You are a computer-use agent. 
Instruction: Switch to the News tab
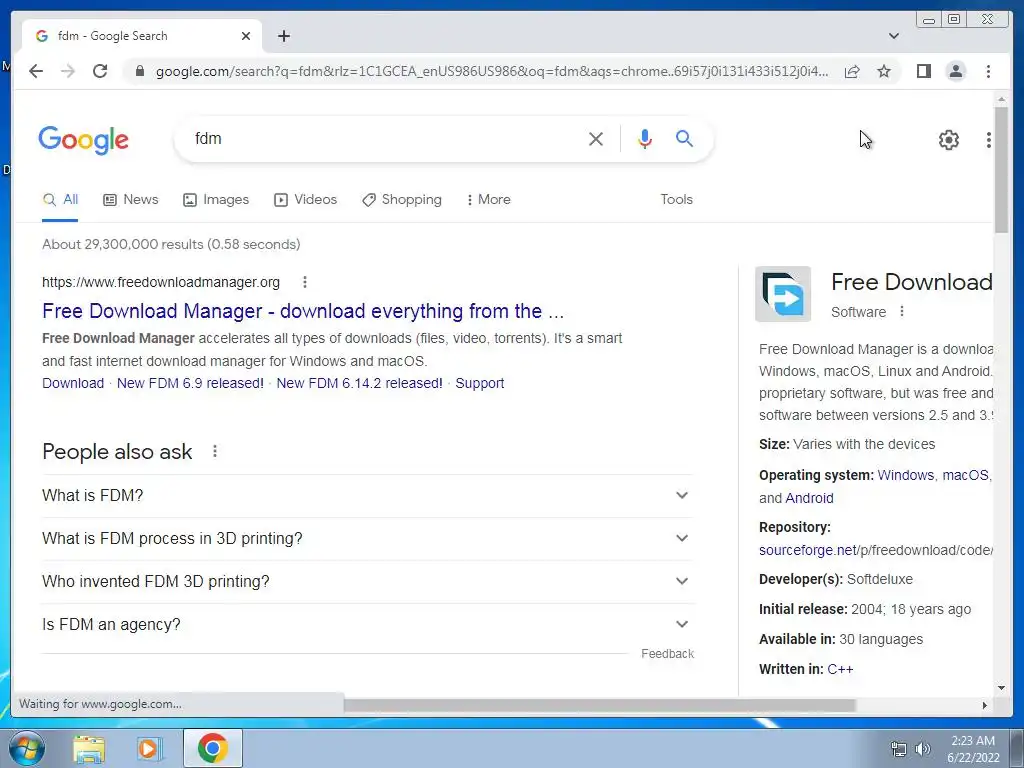(x=131, y=200)
